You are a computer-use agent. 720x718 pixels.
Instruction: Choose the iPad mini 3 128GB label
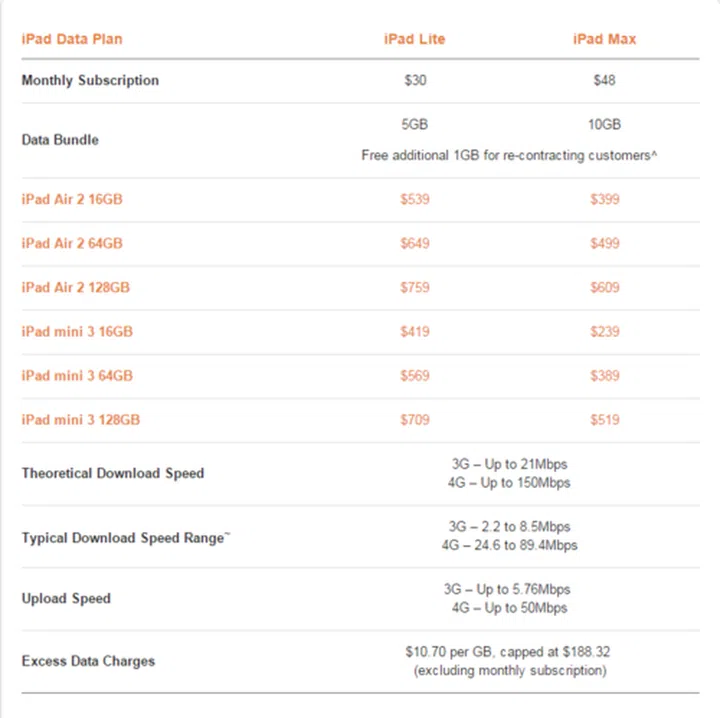click(81, 419)
